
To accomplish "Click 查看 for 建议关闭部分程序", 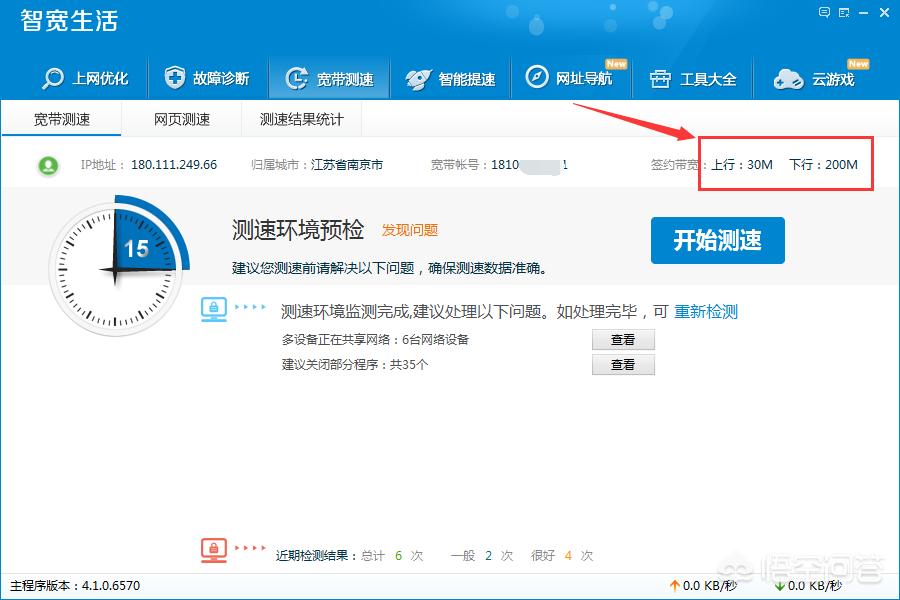I will (623, 365).
